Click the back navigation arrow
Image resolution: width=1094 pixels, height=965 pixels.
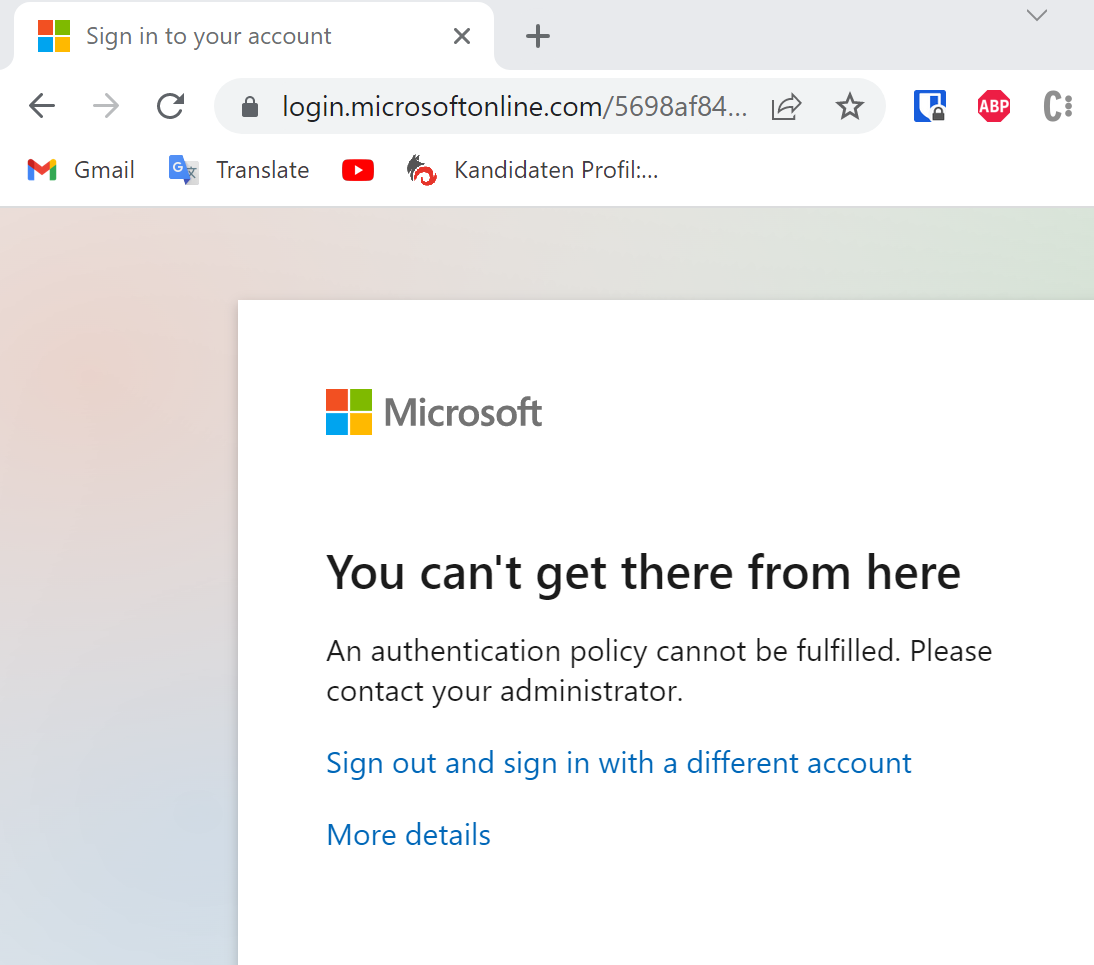pyautogui.click(x=41, y=105)
